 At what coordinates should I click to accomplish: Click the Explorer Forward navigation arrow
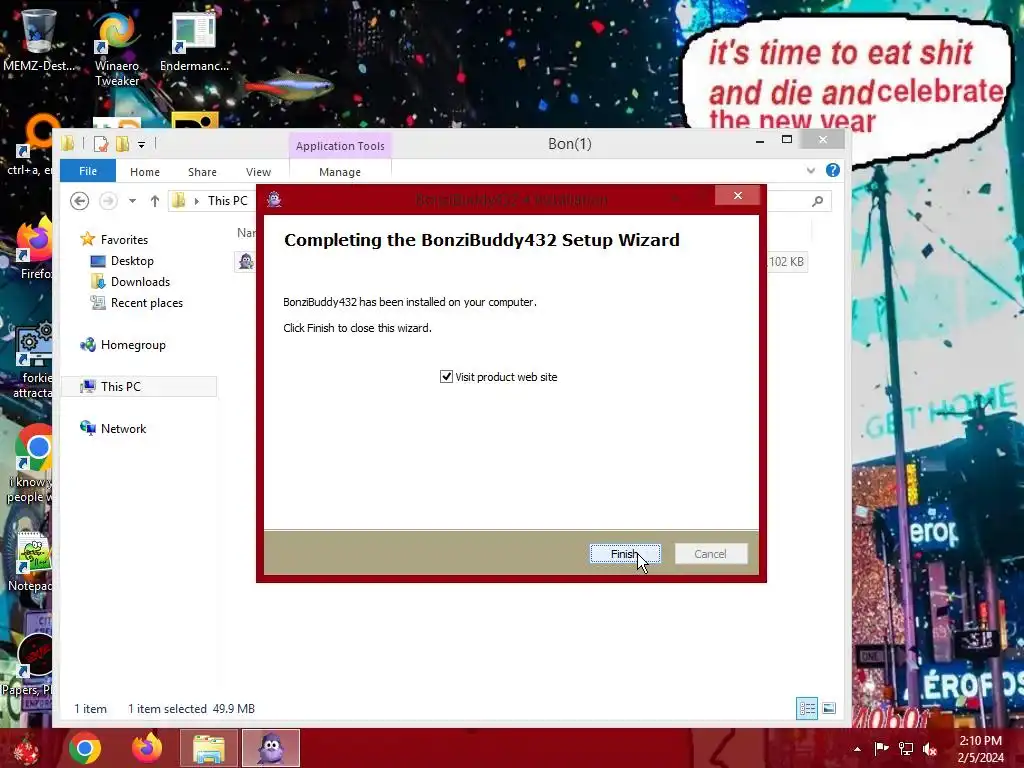point(108,200)
